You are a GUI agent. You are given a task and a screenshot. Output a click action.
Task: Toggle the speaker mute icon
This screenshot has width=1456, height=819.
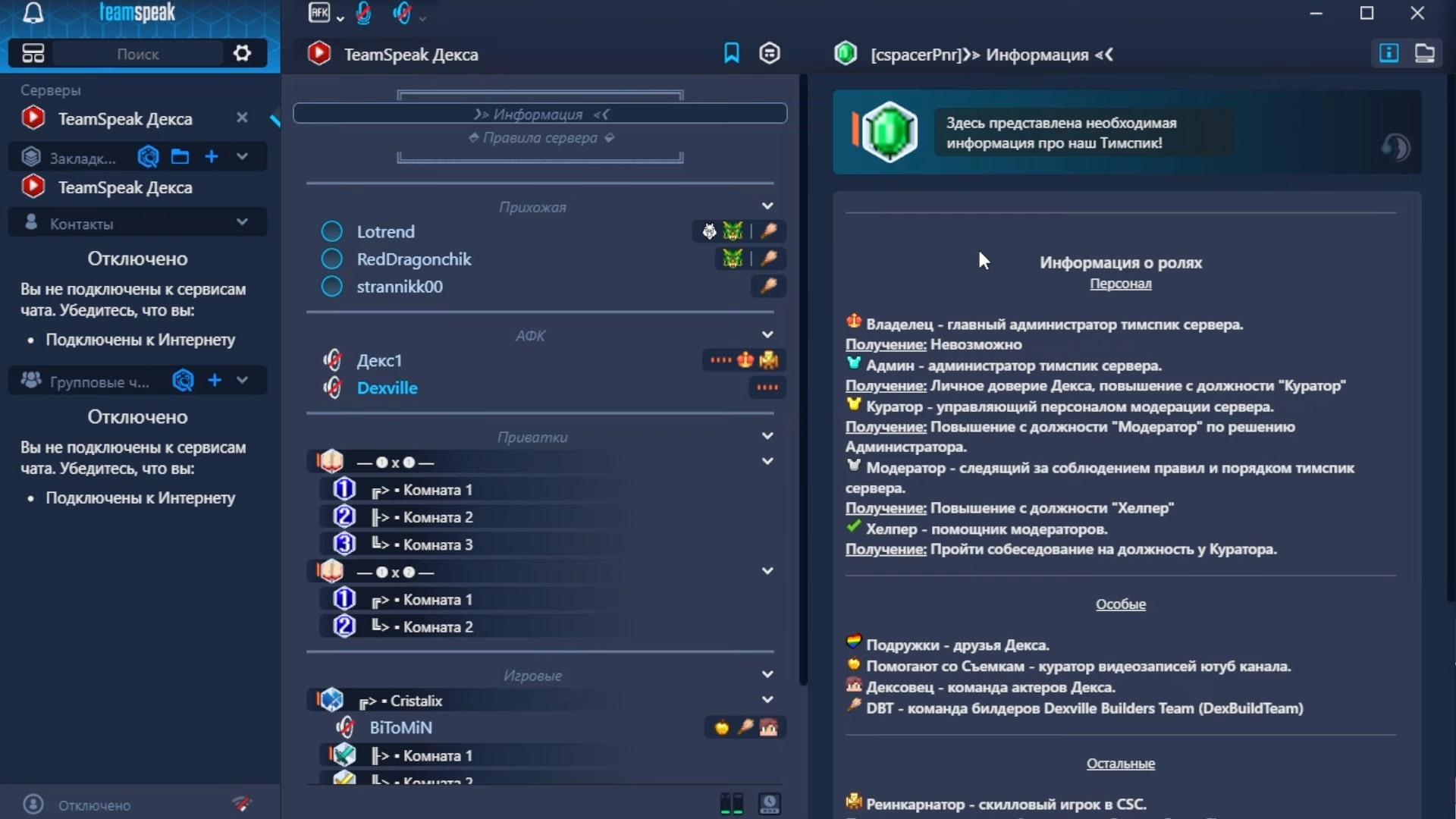point(403,13)
